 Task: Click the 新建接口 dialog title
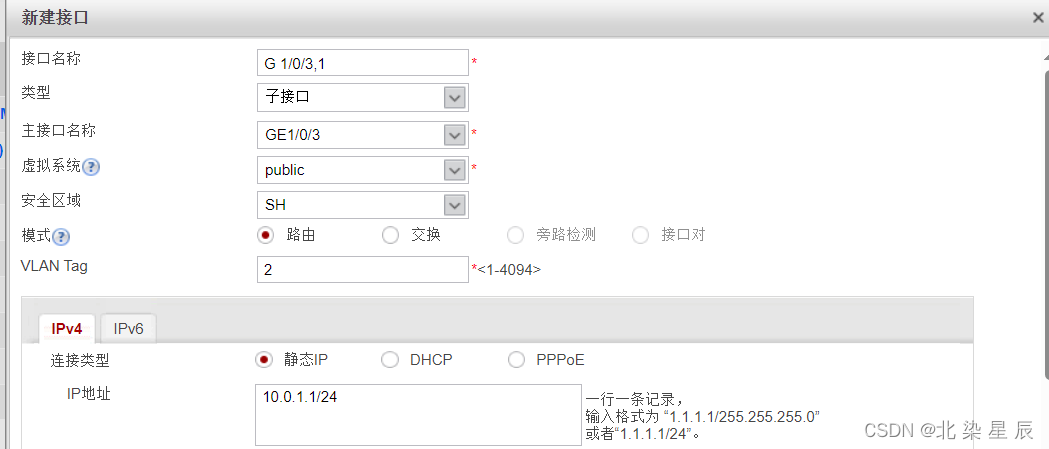tap(55, 18)
